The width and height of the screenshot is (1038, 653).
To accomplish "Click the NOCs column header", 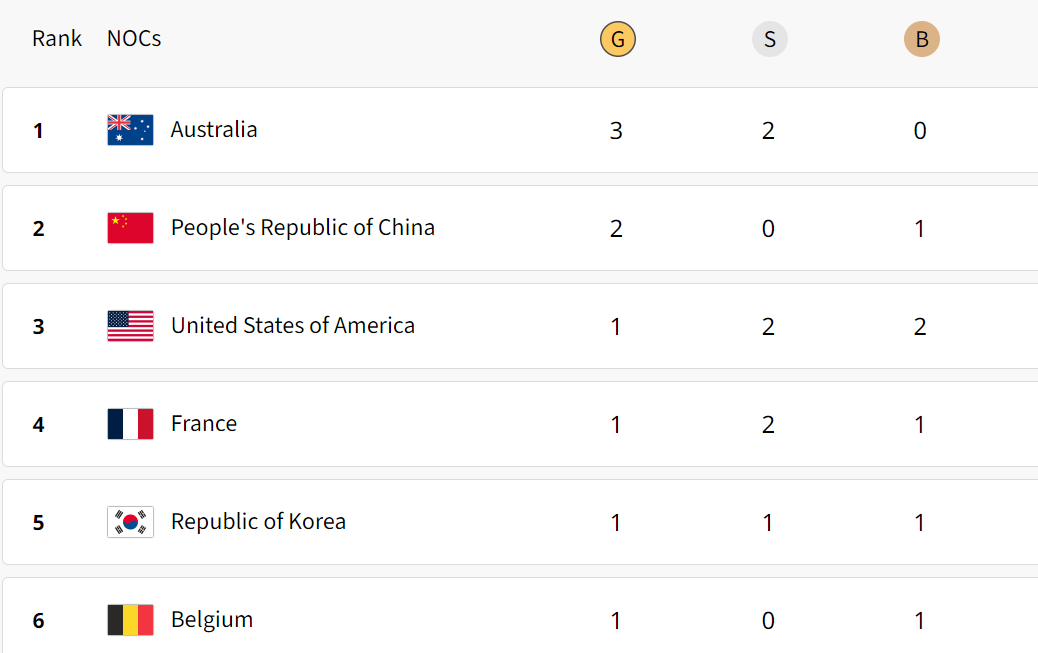I will (x=134, y=38).
